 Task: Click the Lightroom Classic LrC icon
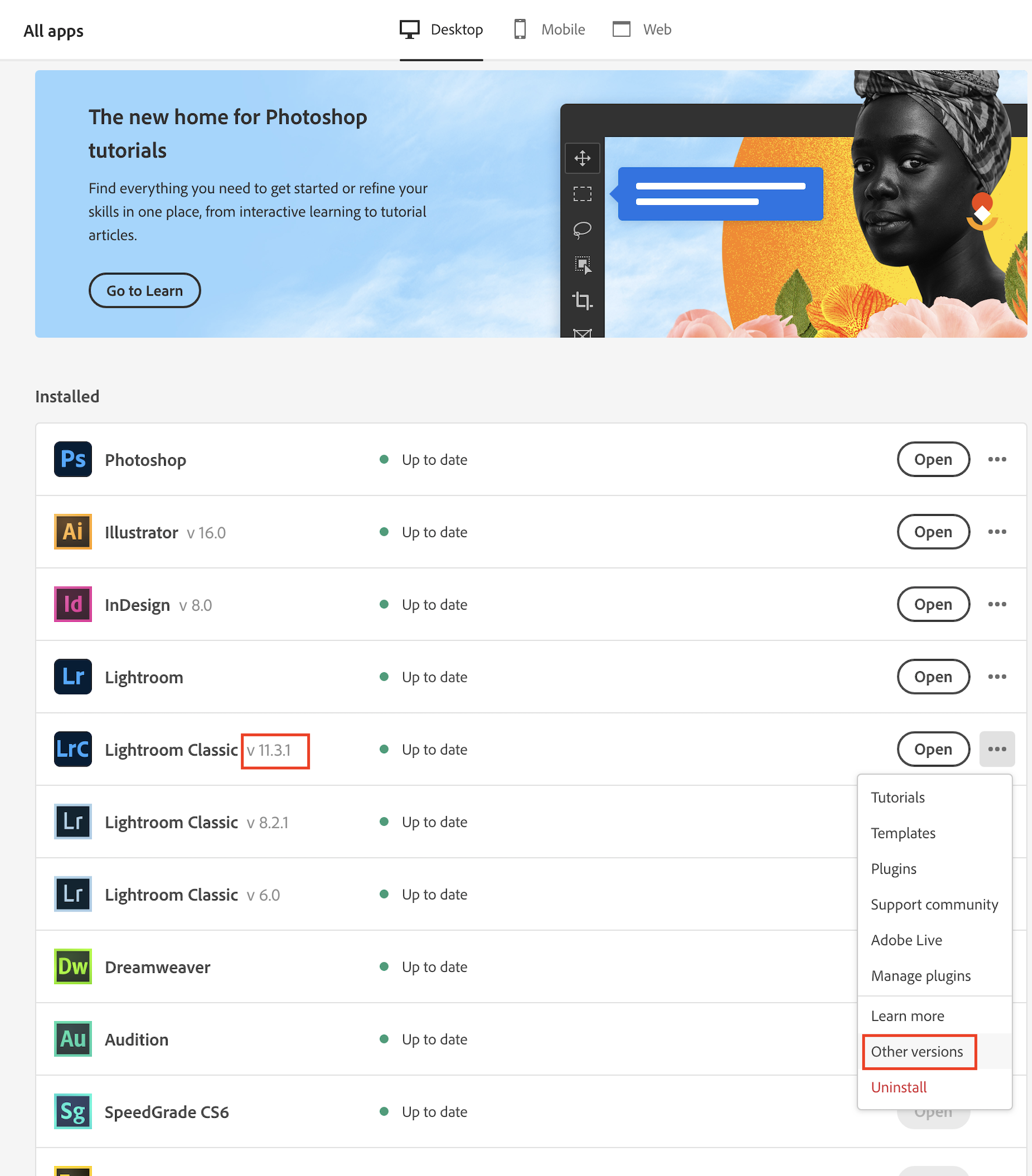(73, 749)
